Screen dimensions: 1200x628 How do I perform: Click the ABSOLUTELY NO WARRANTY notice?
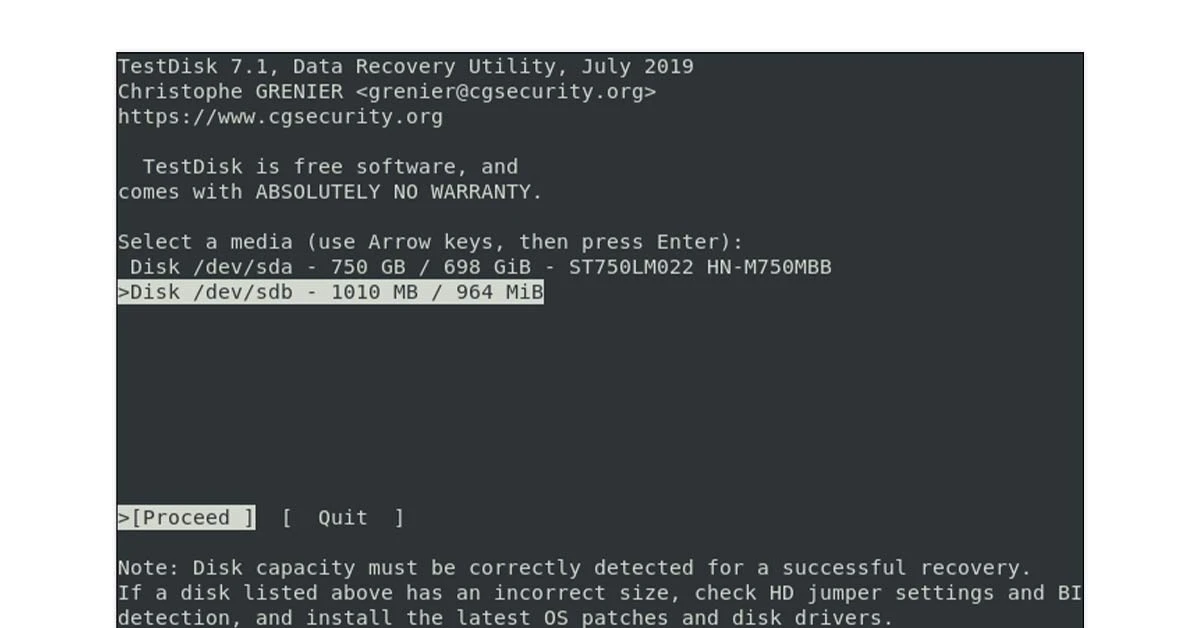pyautogui.click(x=400, y=191)
